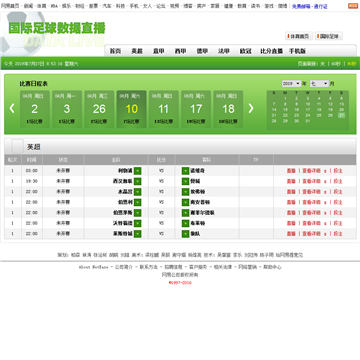This screenshot has height=360, width=360.
Task: Click About NetEase footer link
Action: pos(94,267)
